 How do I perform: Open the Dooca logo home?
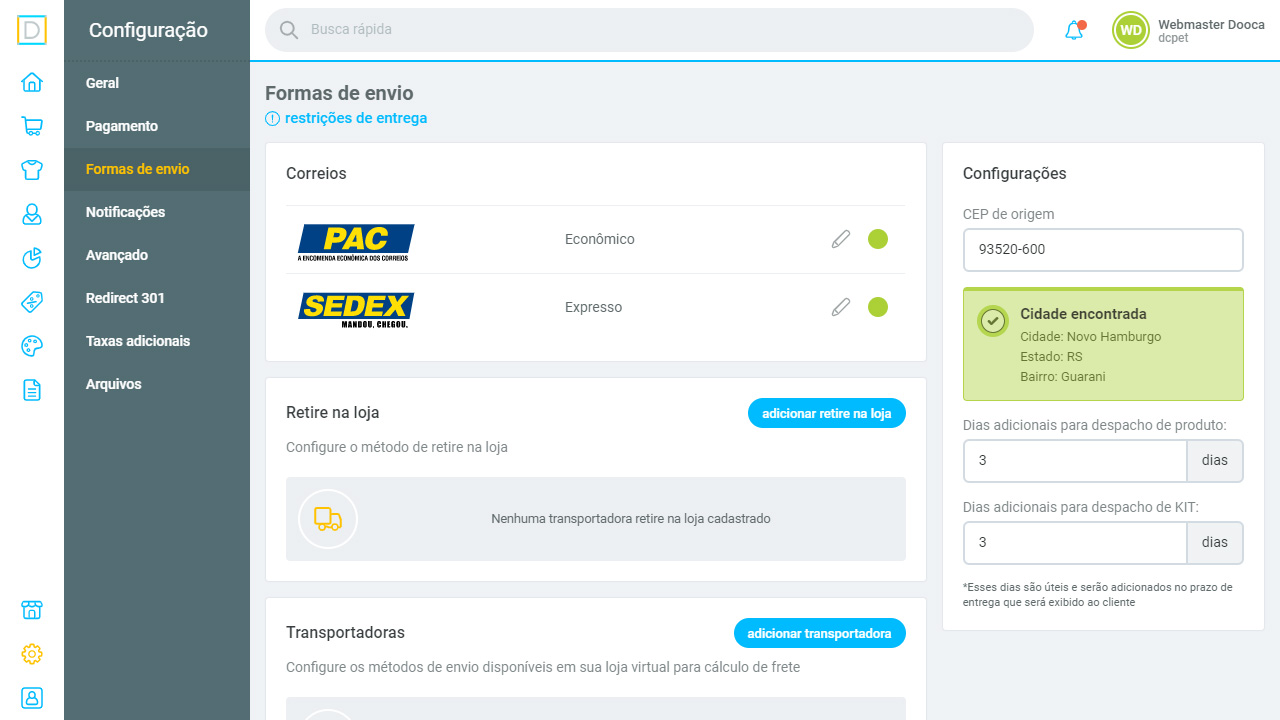pos(32,30)
